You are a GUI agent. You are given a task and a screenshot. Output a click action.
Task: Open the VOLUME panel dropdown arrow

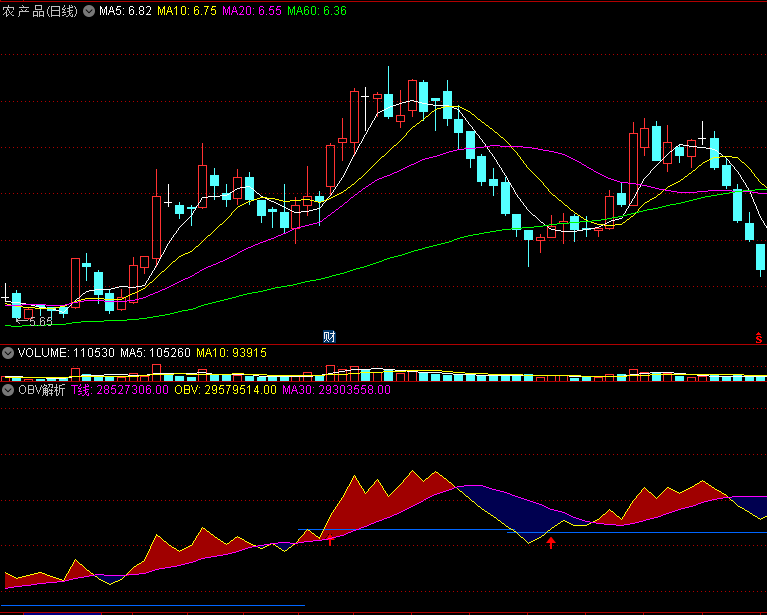point(8,353)
